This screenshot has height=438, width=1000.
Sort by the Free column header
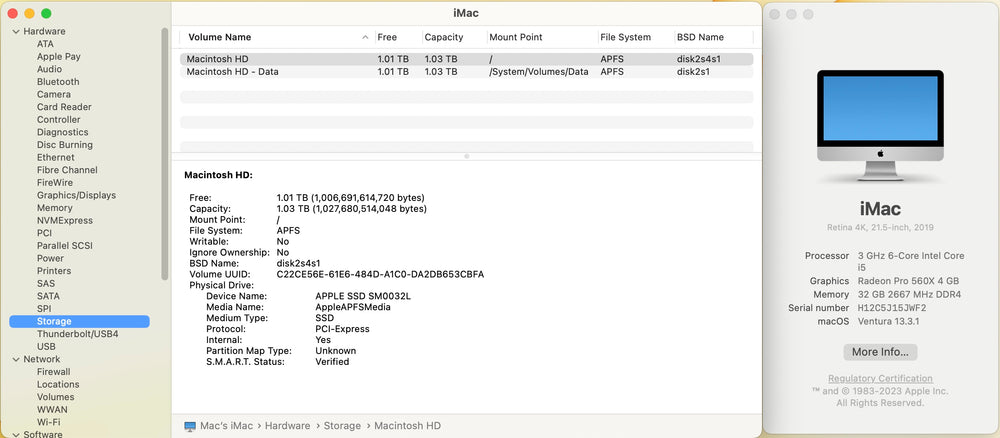(x=387, y=37)
